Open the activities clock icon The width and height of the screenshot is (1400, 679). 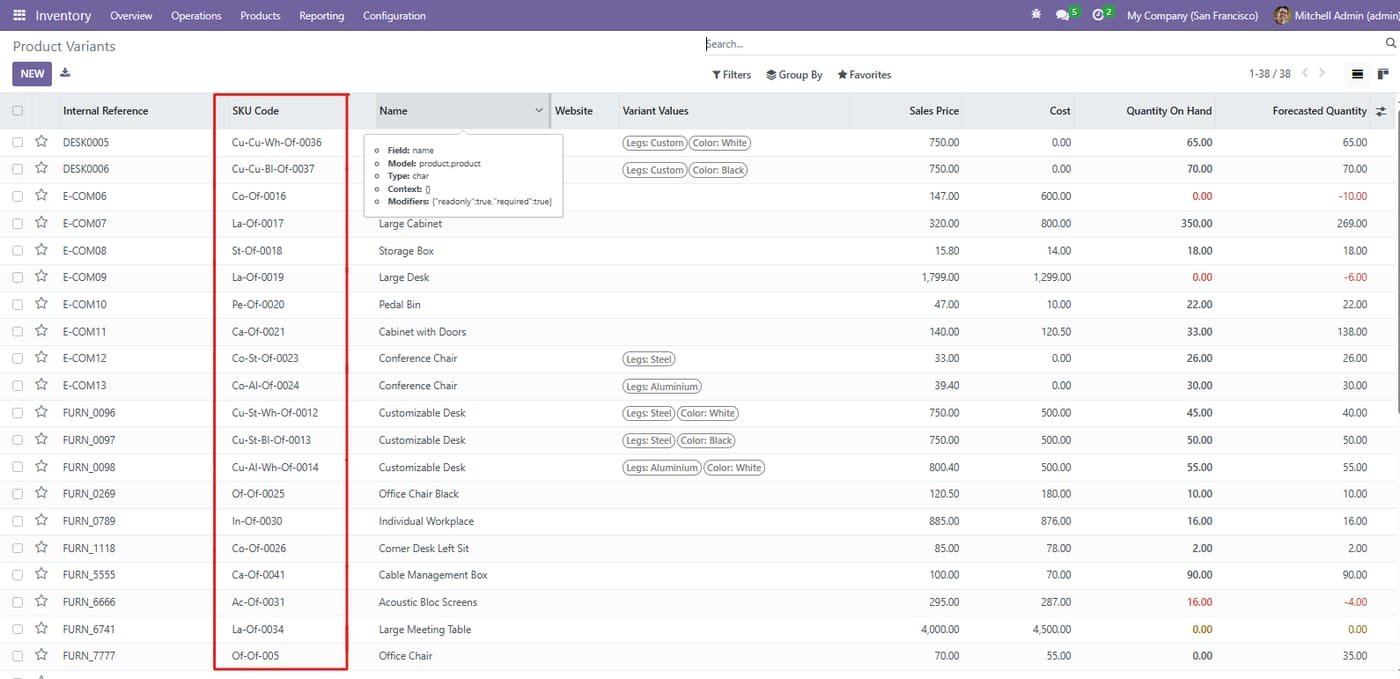[x=1098, y=15]
